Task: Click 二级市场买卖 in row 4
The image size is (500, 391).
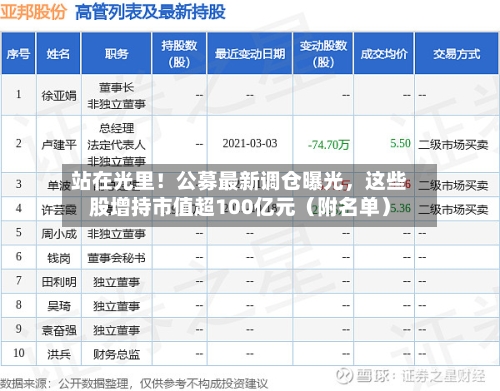Action: tap(453, 209)
